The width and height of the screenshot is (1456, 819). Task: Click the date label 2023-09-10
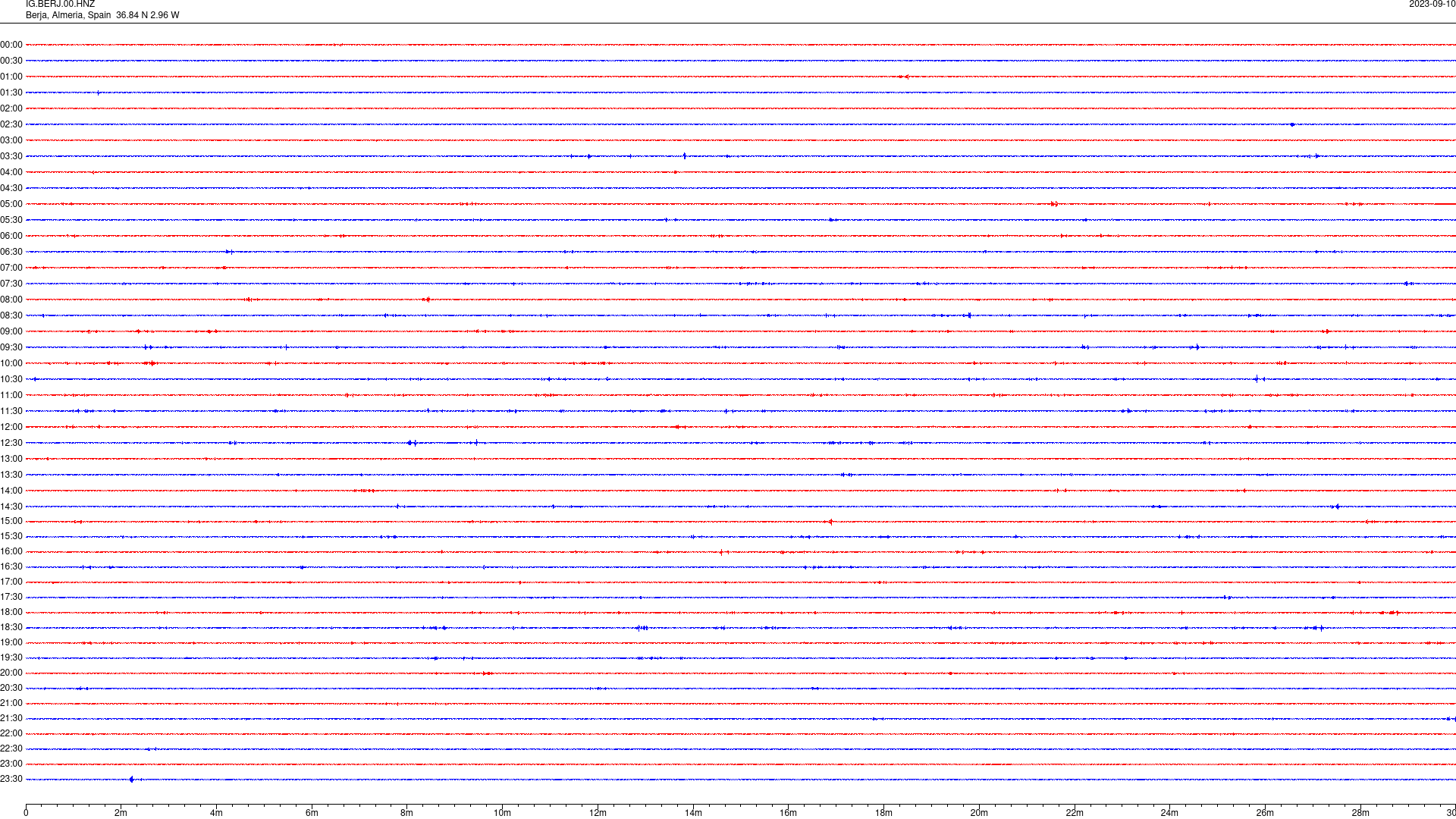[1432, 5]
